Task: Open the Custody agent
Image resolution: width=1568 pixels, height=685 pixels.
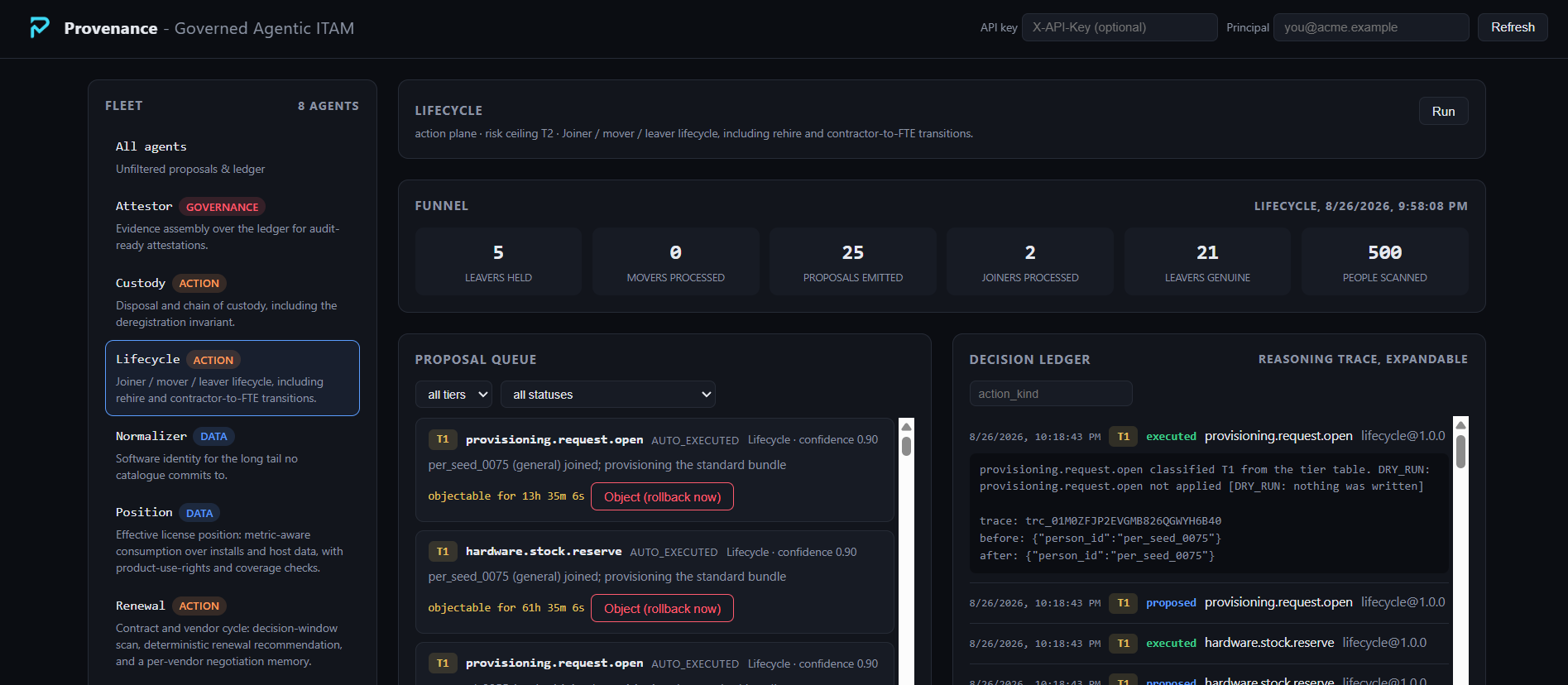Action: 232,302
